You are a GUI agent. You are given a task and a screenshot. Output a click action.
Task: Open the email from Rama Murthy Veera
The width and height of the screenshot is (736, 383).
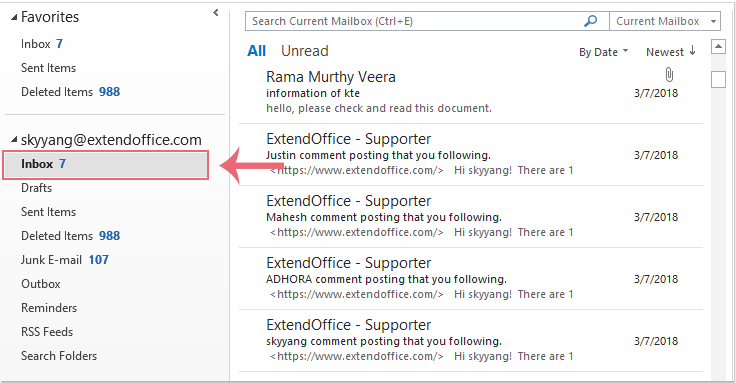471,92
